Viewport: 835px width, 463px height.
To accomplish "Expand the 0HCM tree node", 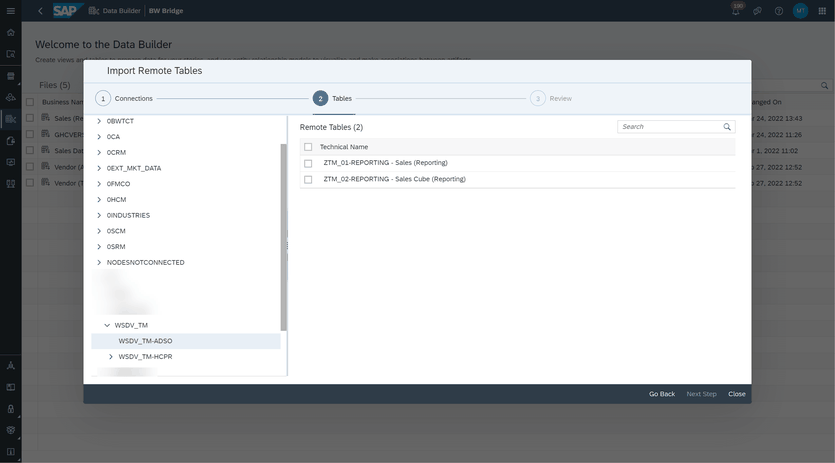I will click(x=99, y=200).
